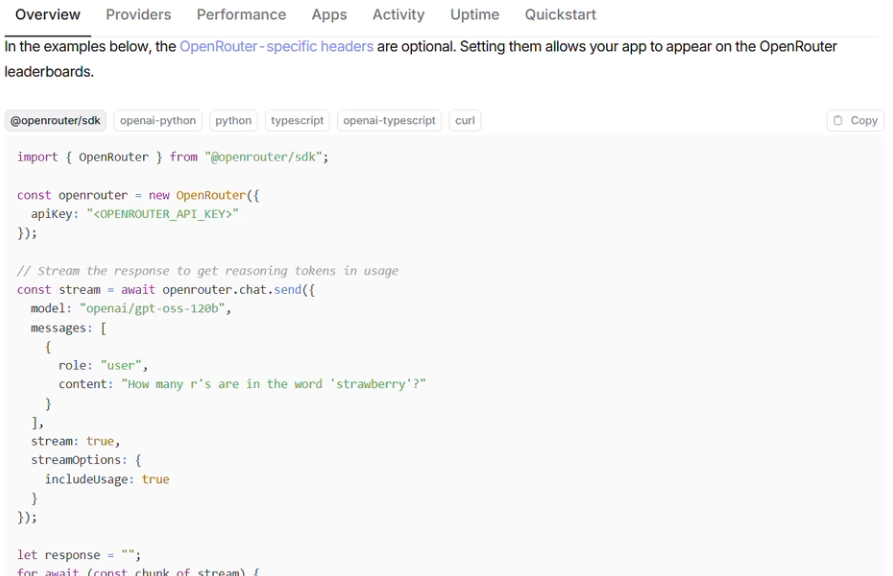The width and height of the screenshot is (893, 576).
Task: Open the Performance tab
Action: click(241, 15)
